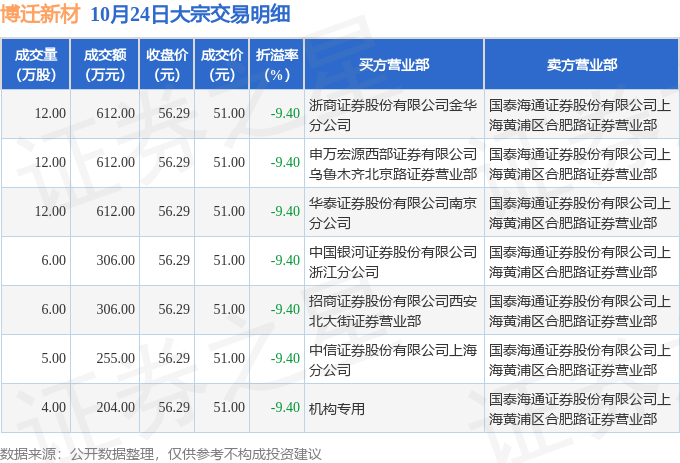Select the 成交额(万元) column header

pyautogui.click(x=105, y=64)
